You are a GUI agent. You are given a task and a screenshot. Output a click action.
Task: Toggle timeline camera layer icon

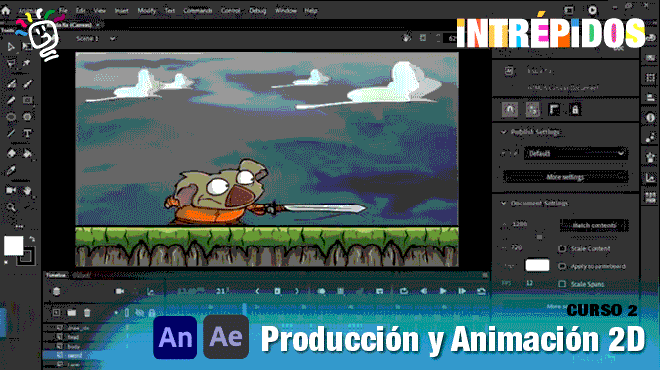(120, 291)
